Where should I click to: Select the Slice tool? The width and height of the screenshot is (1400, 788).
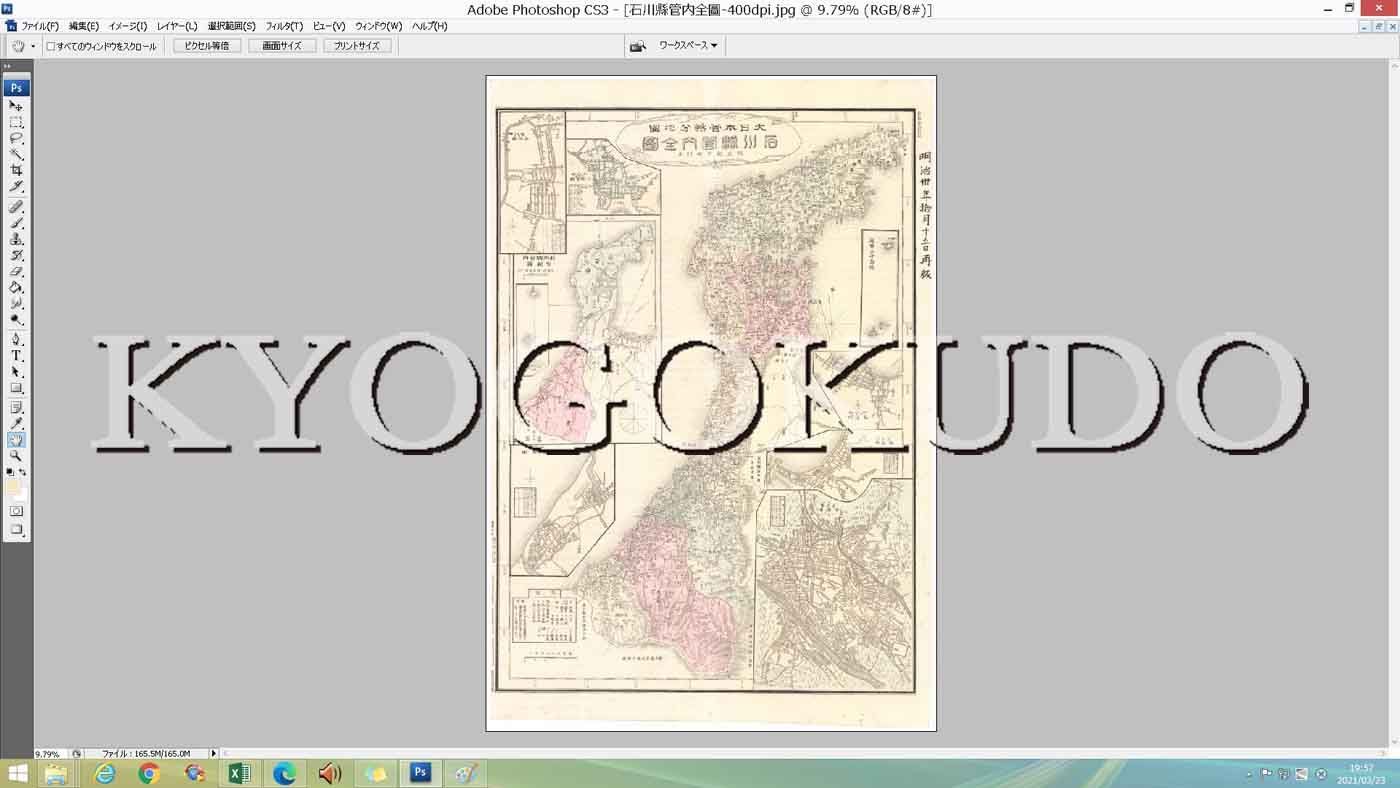point(16,186)
